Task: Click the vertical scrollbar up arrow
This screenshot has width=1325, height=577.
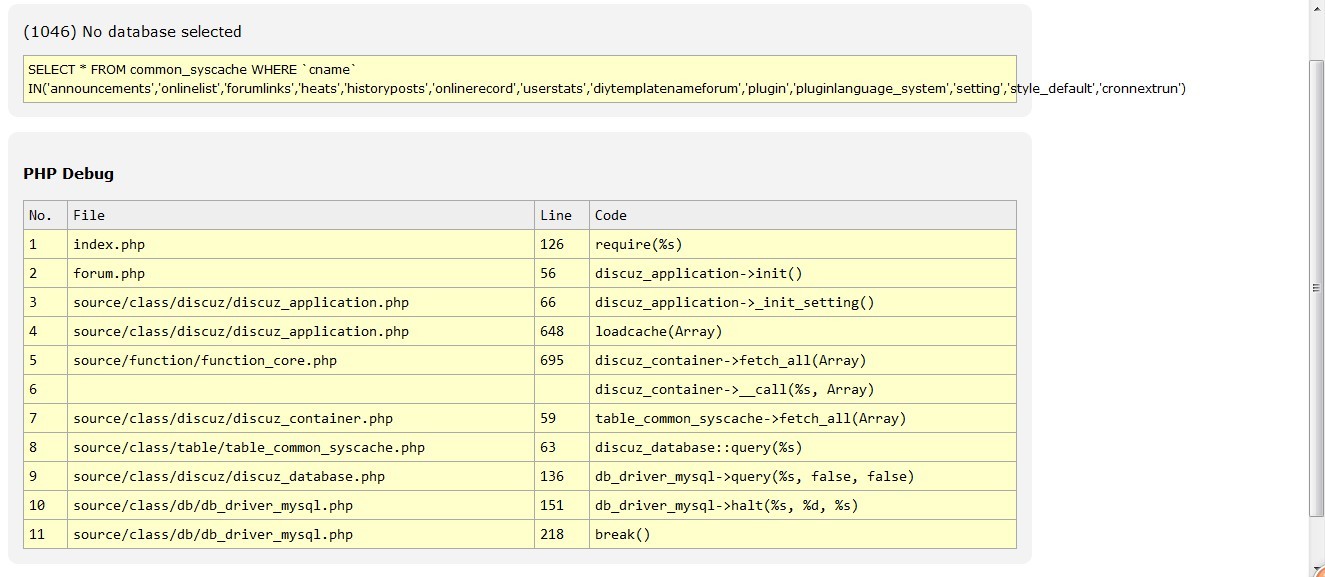Action: (x=1316, y=9)
